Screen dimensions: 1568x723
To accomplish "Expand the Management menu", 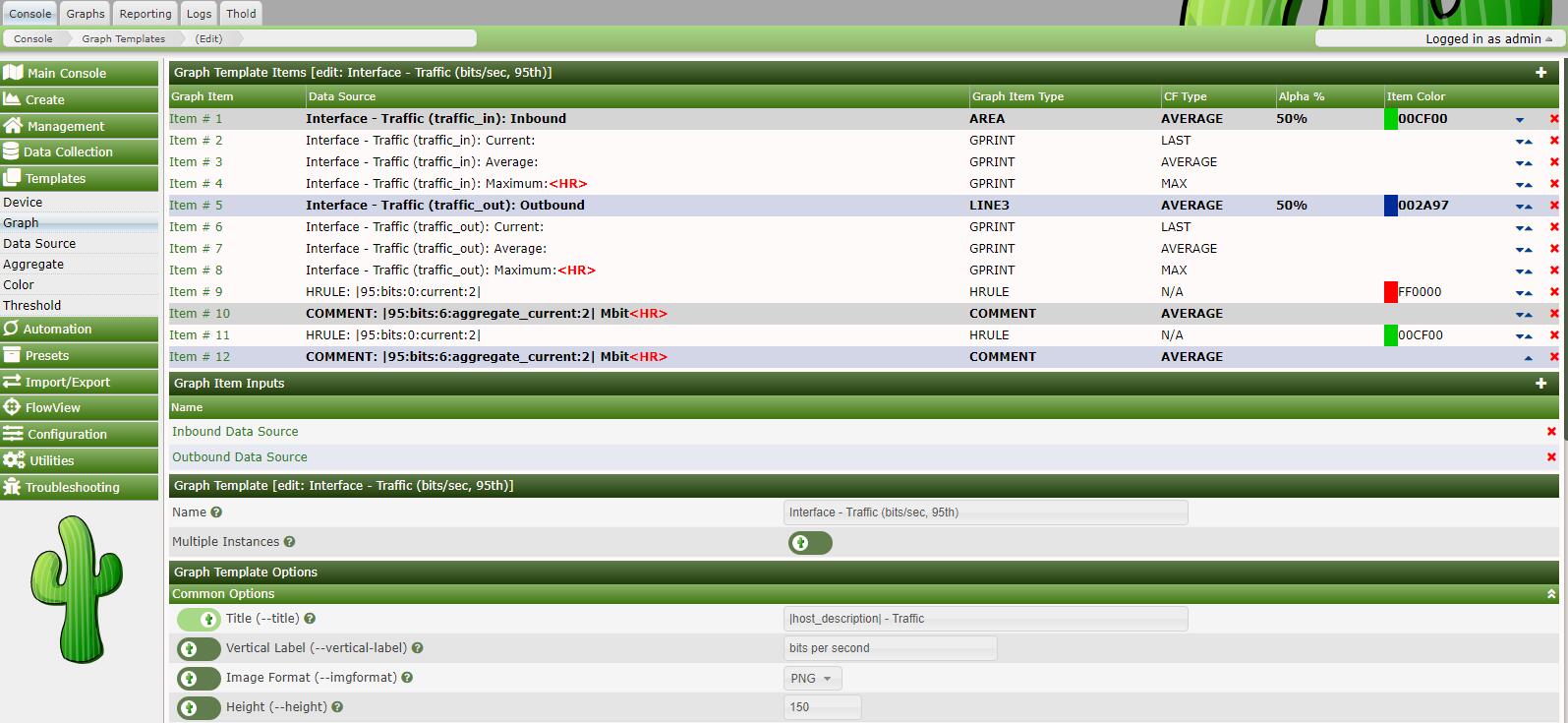I will click(79, 126).
